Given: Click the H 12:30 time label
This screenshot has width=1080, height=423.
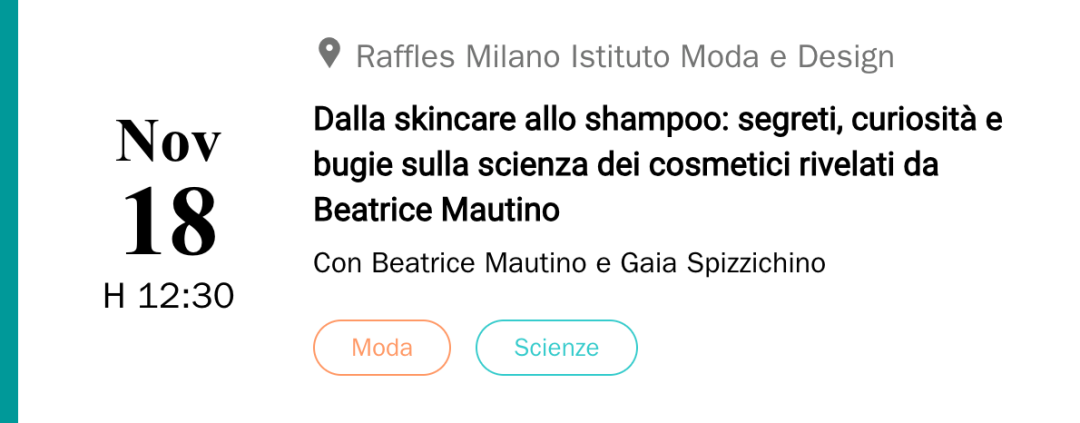Looking at the screenshot, I should [169, 297].
